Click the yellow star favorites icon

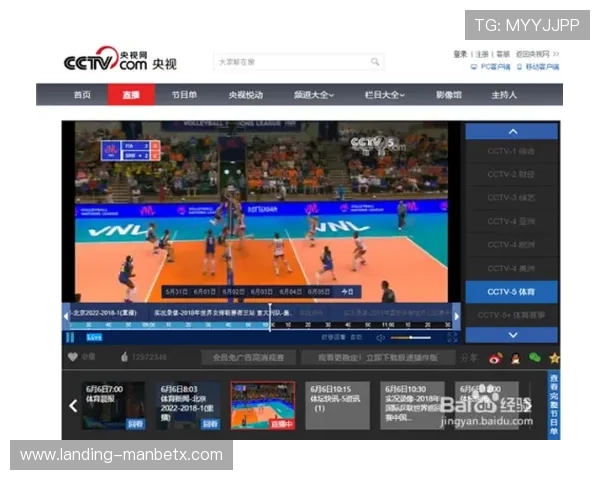tap(554, 357)
